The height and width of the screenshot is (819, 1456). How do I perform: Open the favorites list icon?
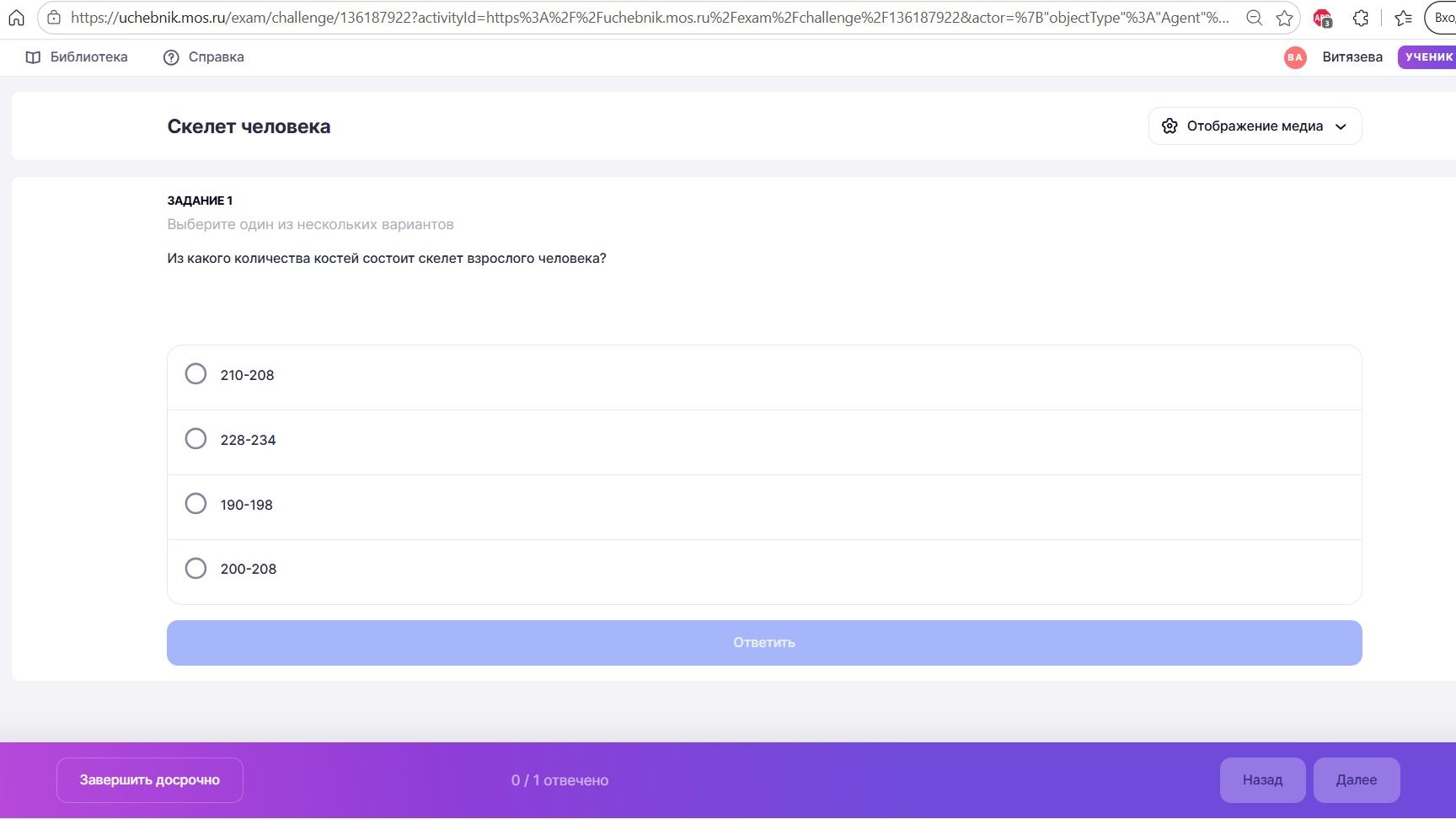point(1403,18)
